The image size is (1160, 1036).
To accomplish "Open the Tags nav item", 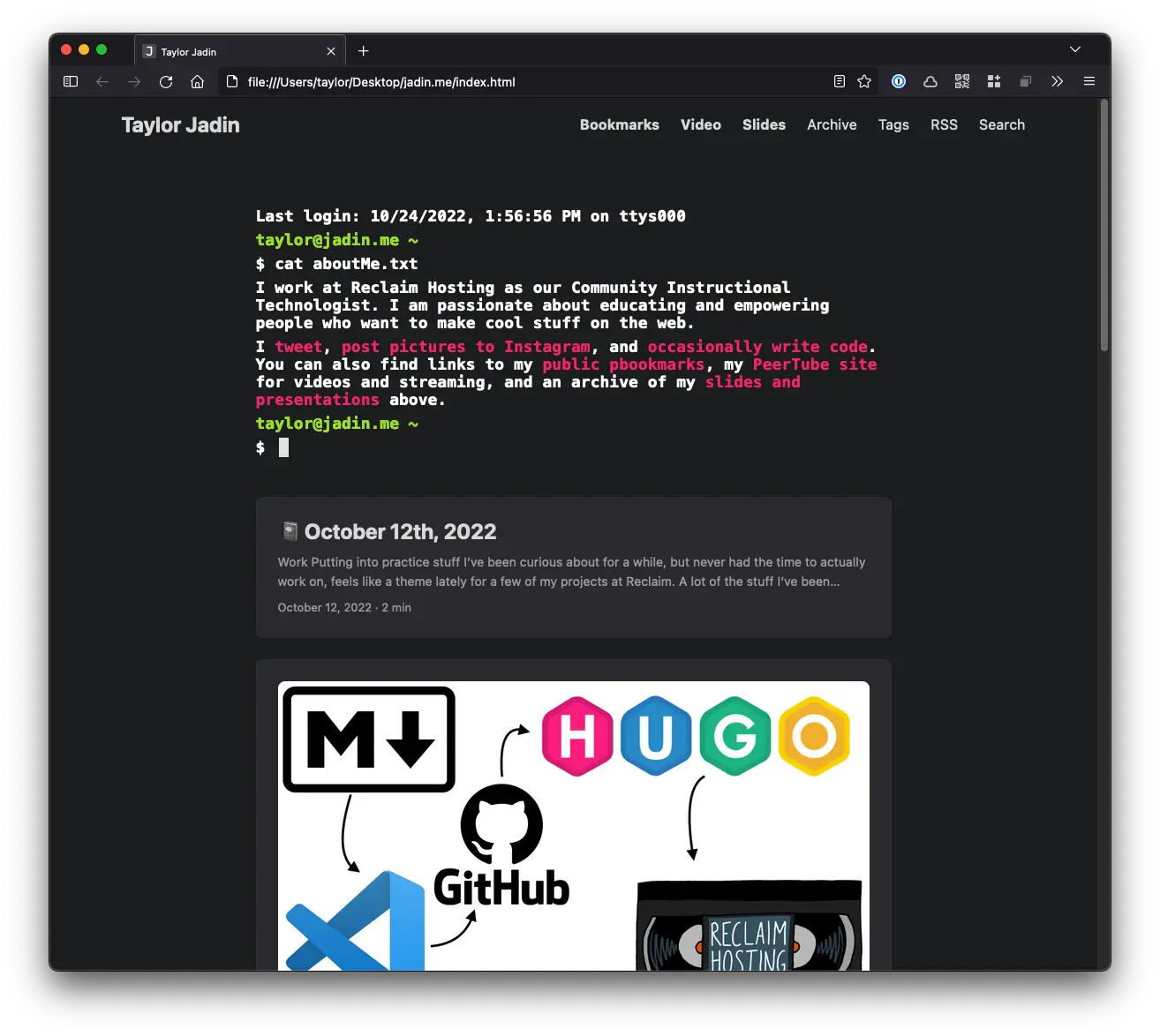I will tap(893, 125).
